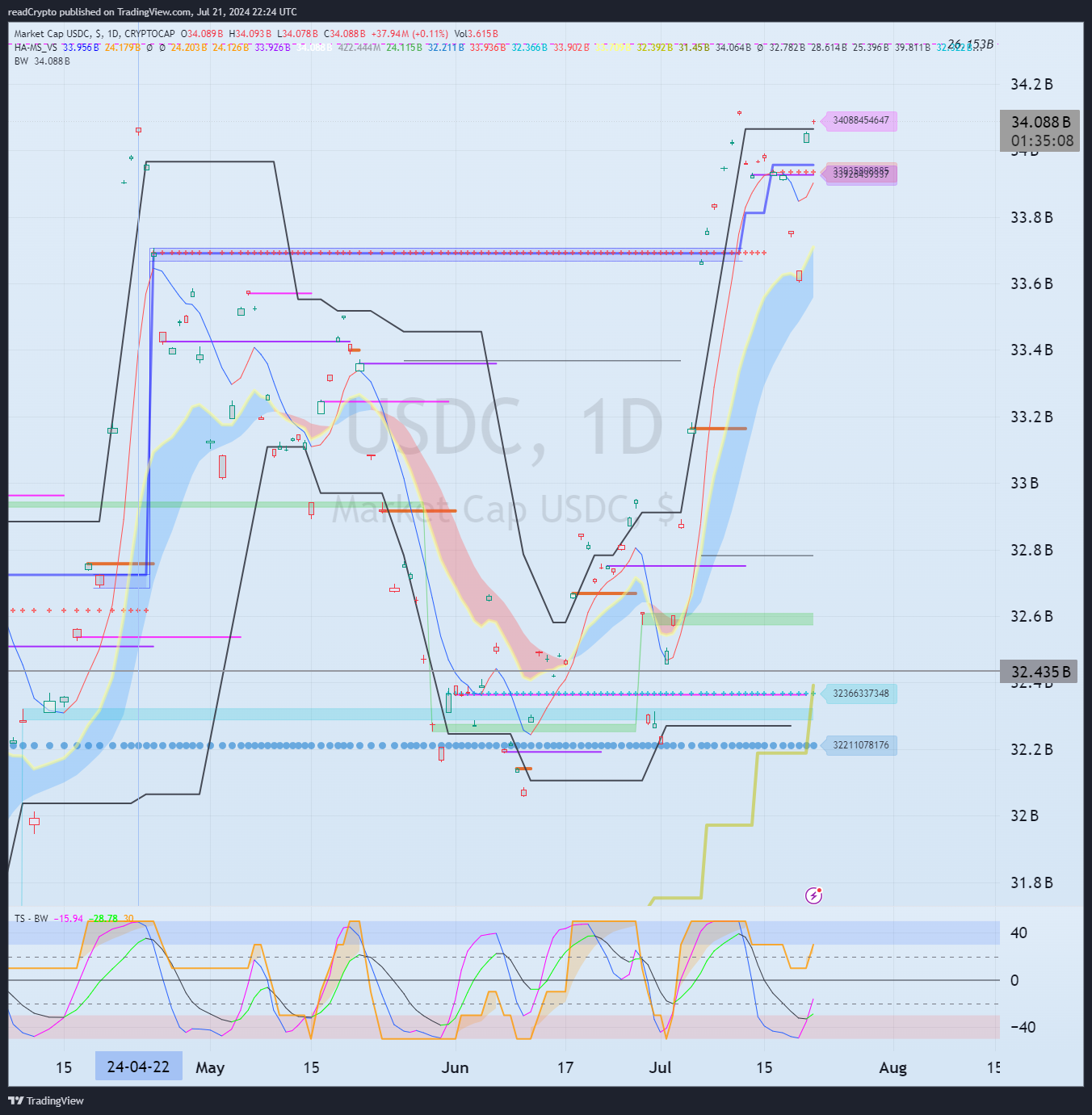Click the blue 32366337348 level tag

(x=860, y=694)
